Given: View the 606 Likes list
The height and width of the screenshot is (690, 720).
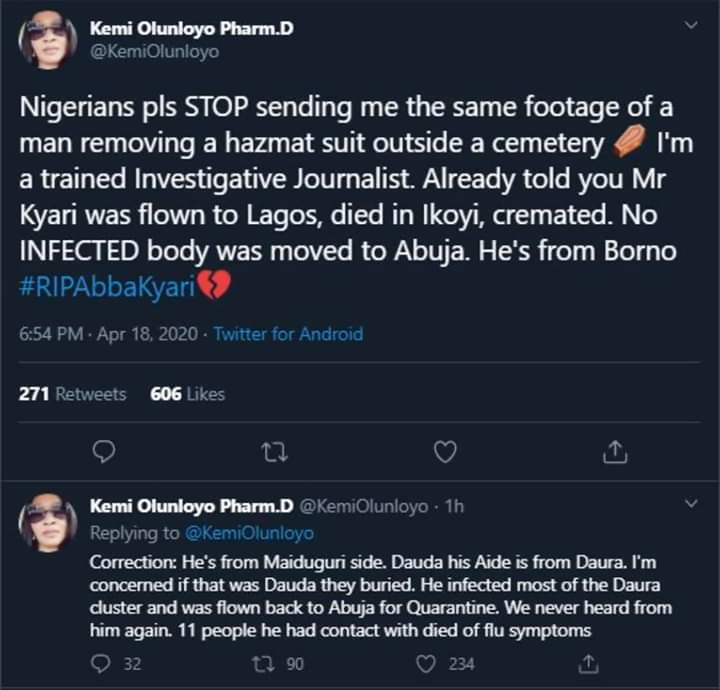Looking at the screenshot, I should (x=187, y=394).
